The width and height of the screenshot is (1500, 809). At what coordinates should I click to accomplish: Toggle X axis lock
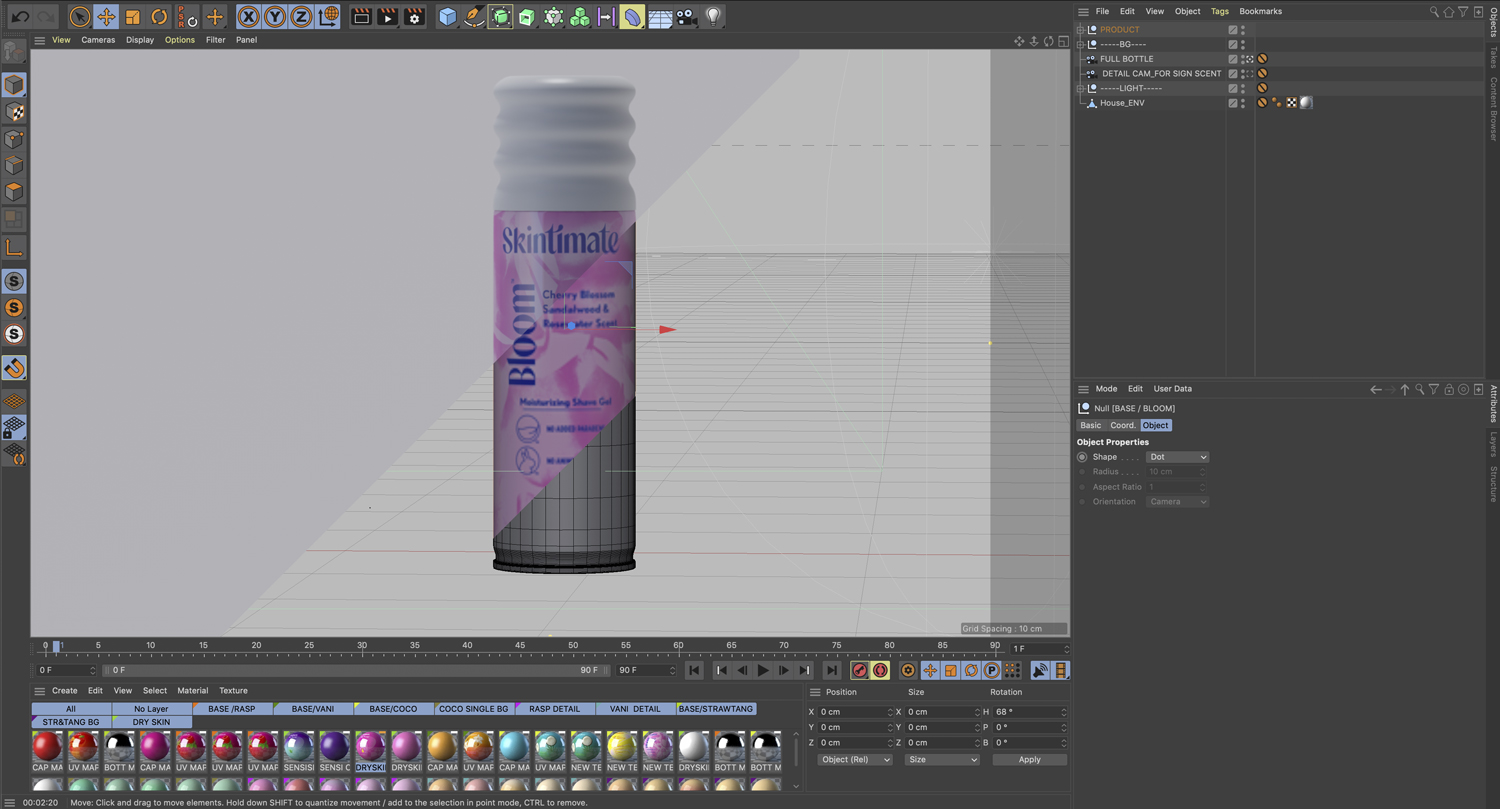[x=249, y=17]
